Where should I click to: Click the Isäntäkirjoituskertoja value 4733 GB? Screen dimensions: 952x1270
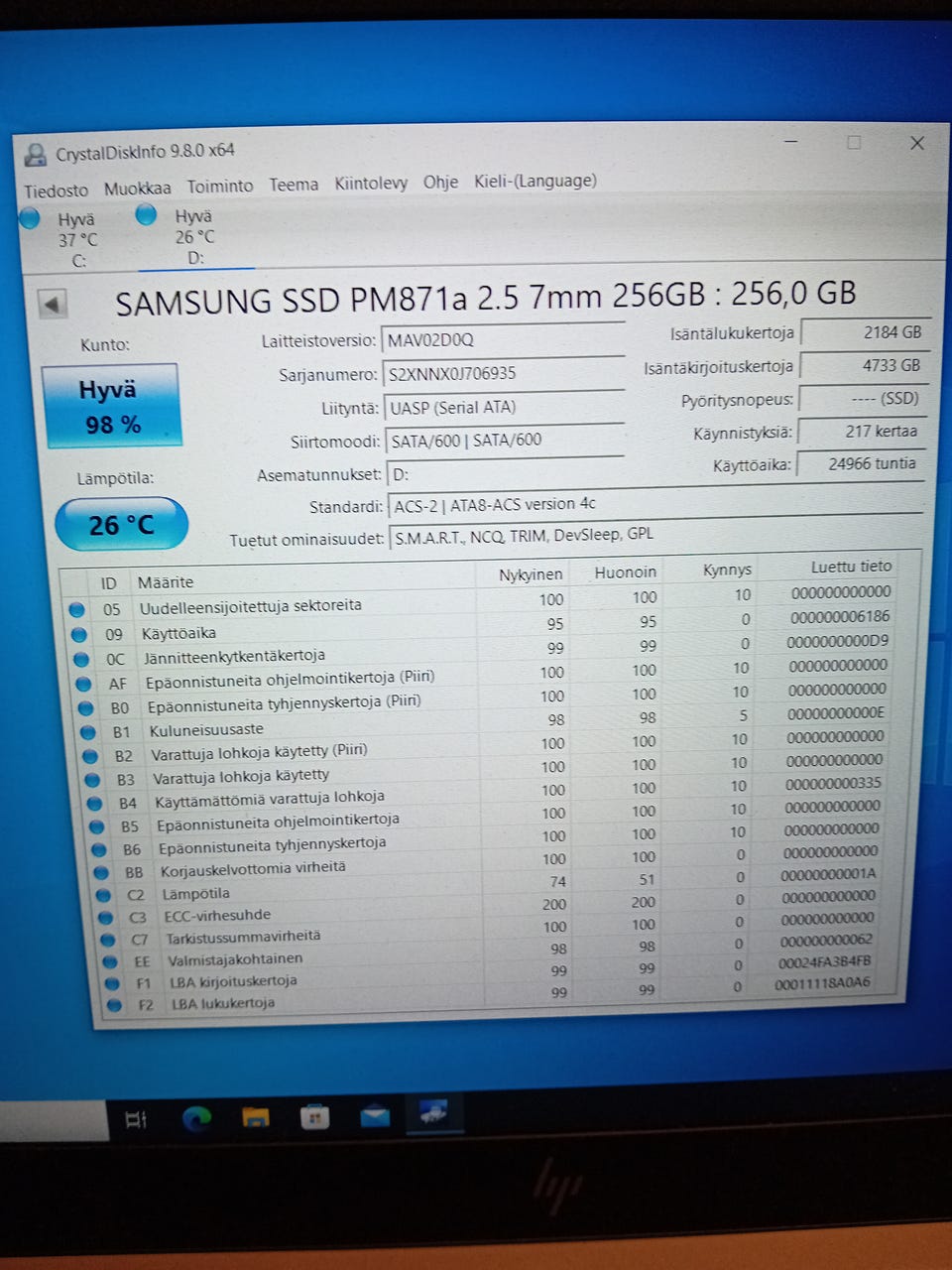(864, 365)
